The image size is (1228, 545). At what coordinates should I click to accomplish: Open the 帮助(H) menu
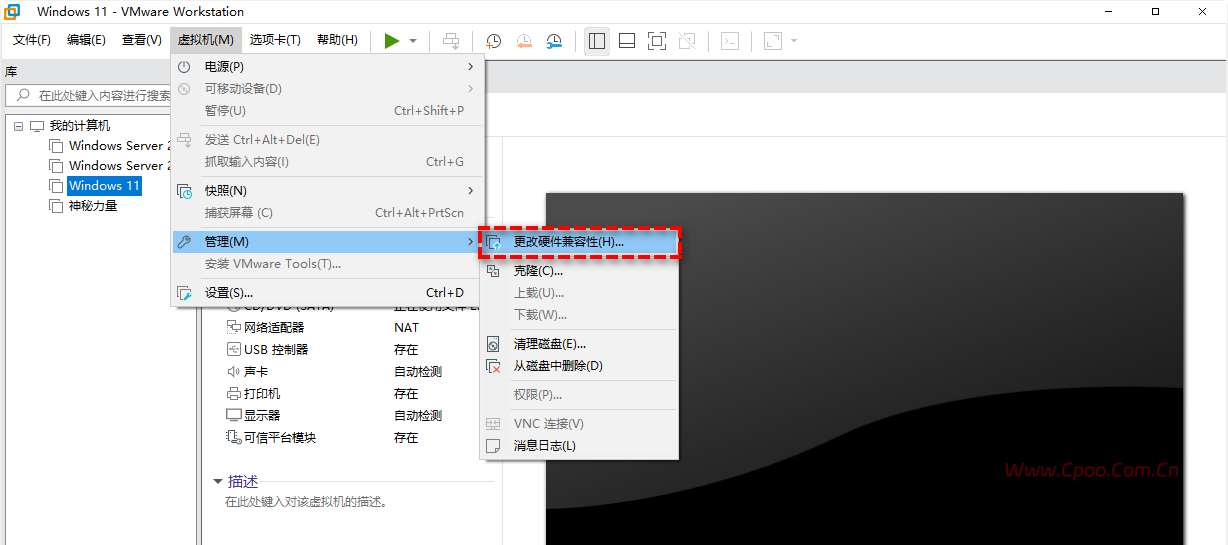(x=337, y=40)
